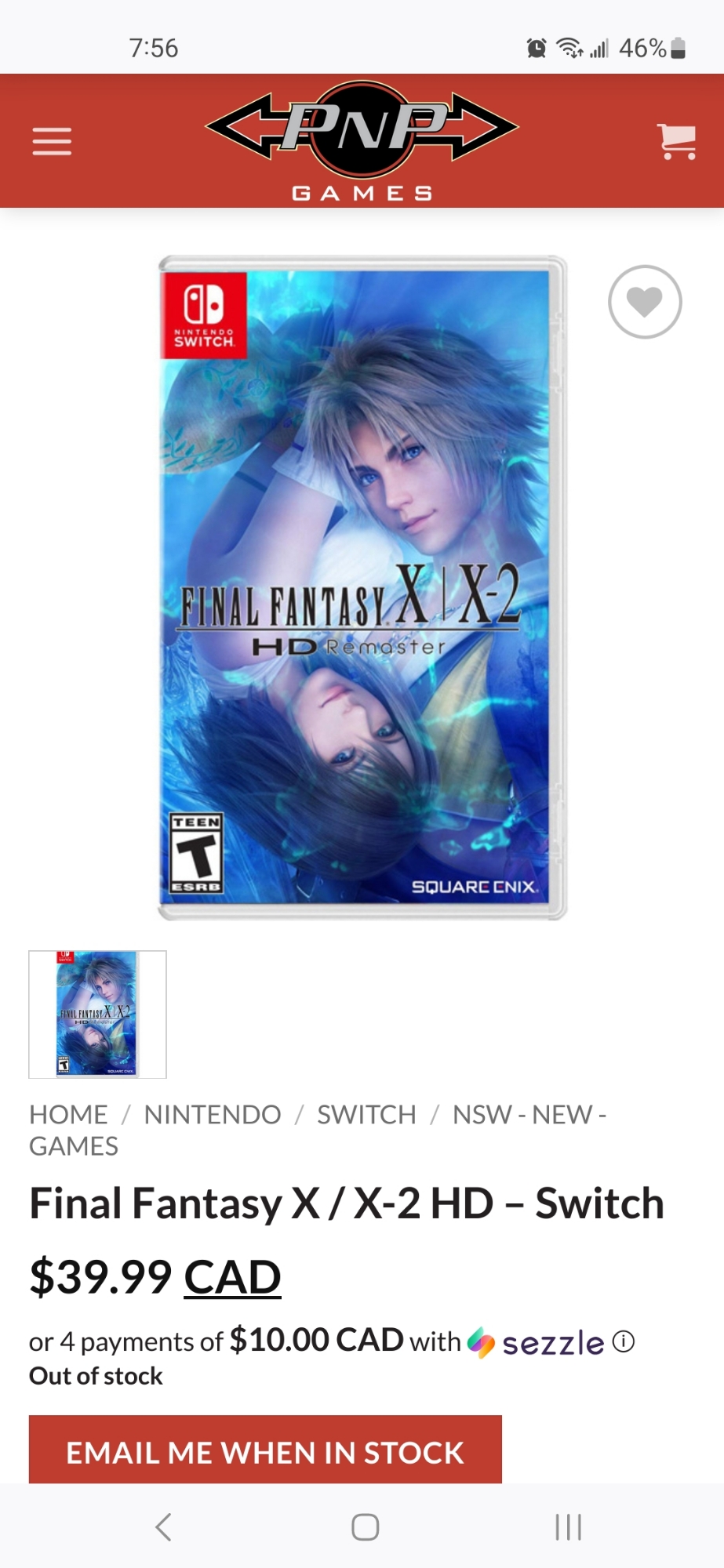Viewport: 724px width, 1568px height.
Task: Go to HOME breadcrumb
Action: [68, 1114]
